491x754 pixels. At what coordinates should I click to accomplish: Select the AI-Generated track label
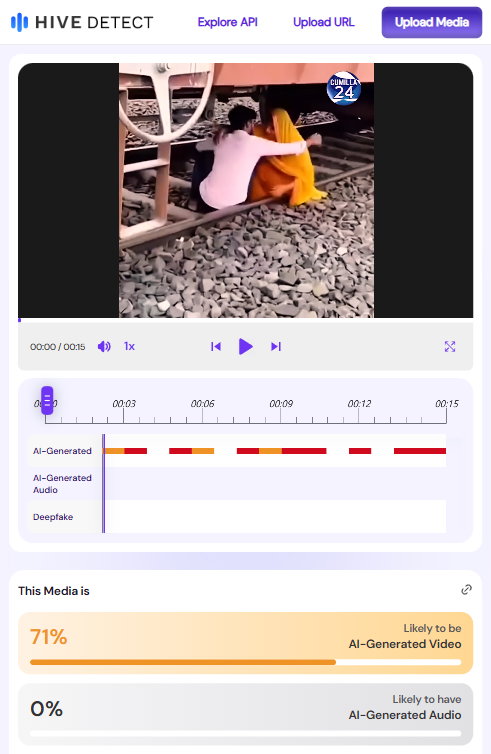[62, 451]
